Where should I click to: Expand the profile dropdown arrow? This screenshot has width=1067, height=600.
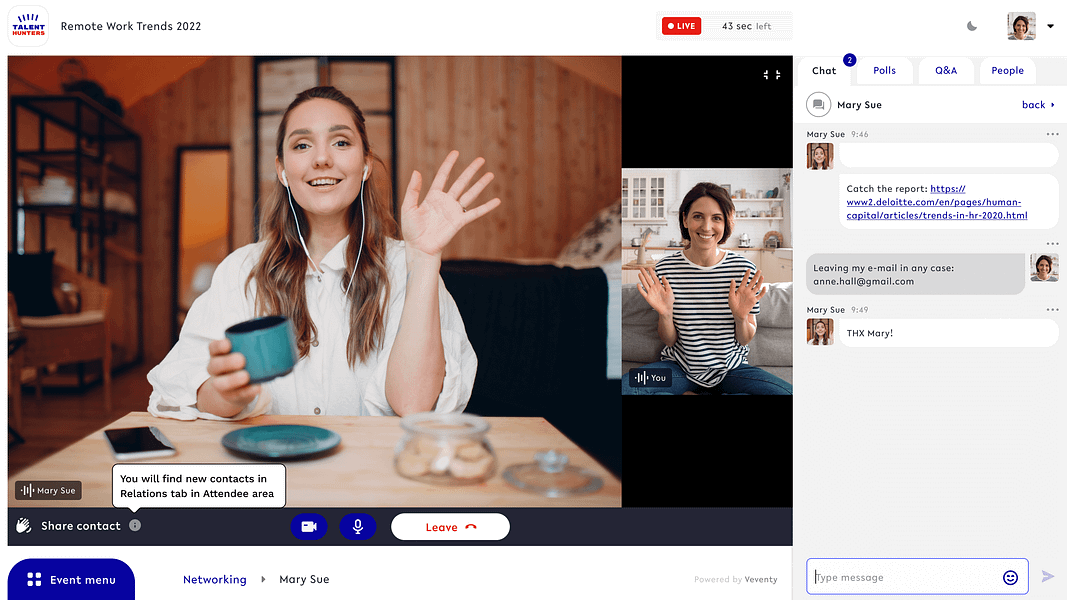(x=1050, y=26)
